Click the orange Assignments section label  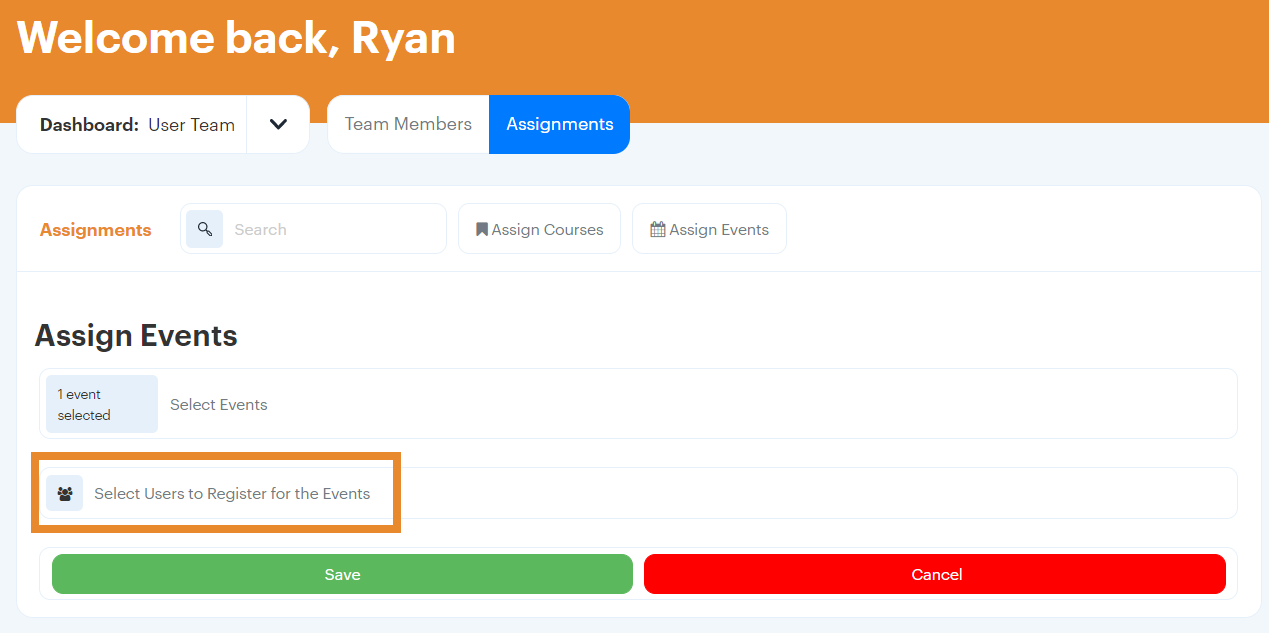[96, 230]
